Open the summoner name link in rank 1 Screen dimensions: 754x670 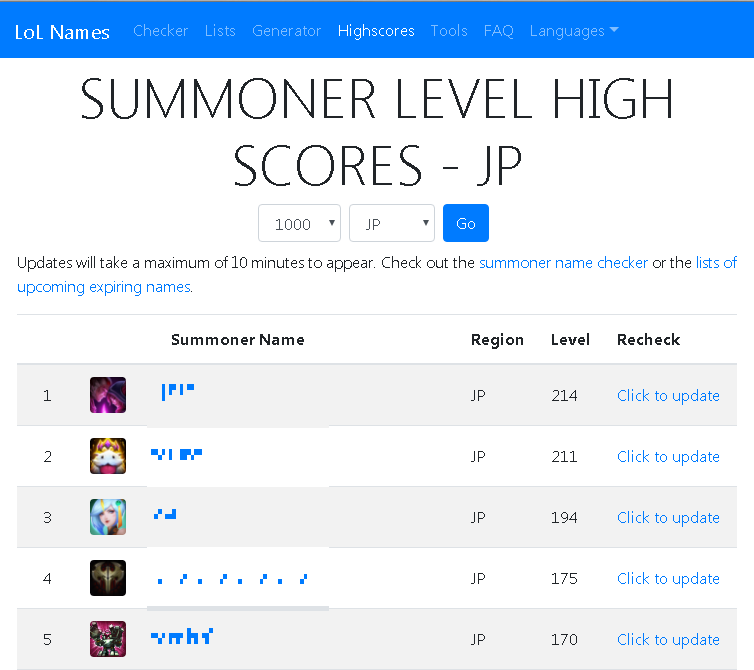coord(177,392)
